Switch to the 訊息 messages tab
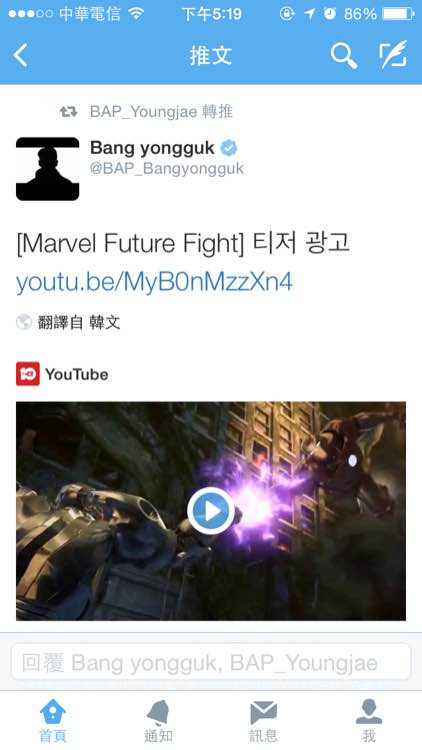This screenshot has width=422, height=750. pyautogui.click(x=264, y=721)
